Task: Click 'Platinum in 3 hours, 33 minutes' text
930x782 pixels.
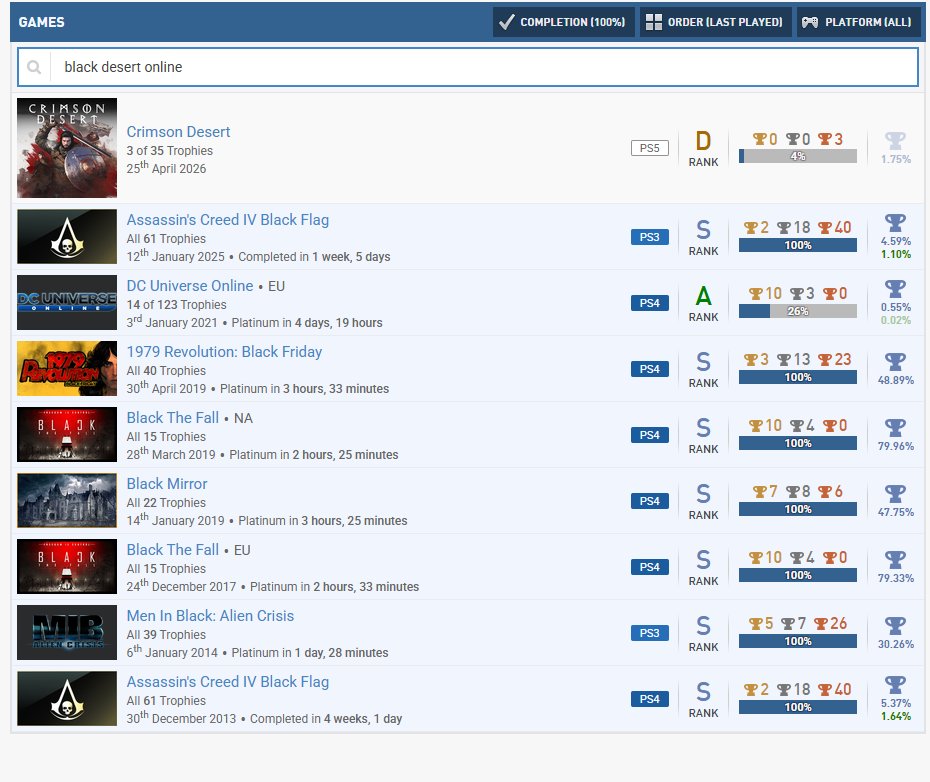Action: (x=304, y=389)
